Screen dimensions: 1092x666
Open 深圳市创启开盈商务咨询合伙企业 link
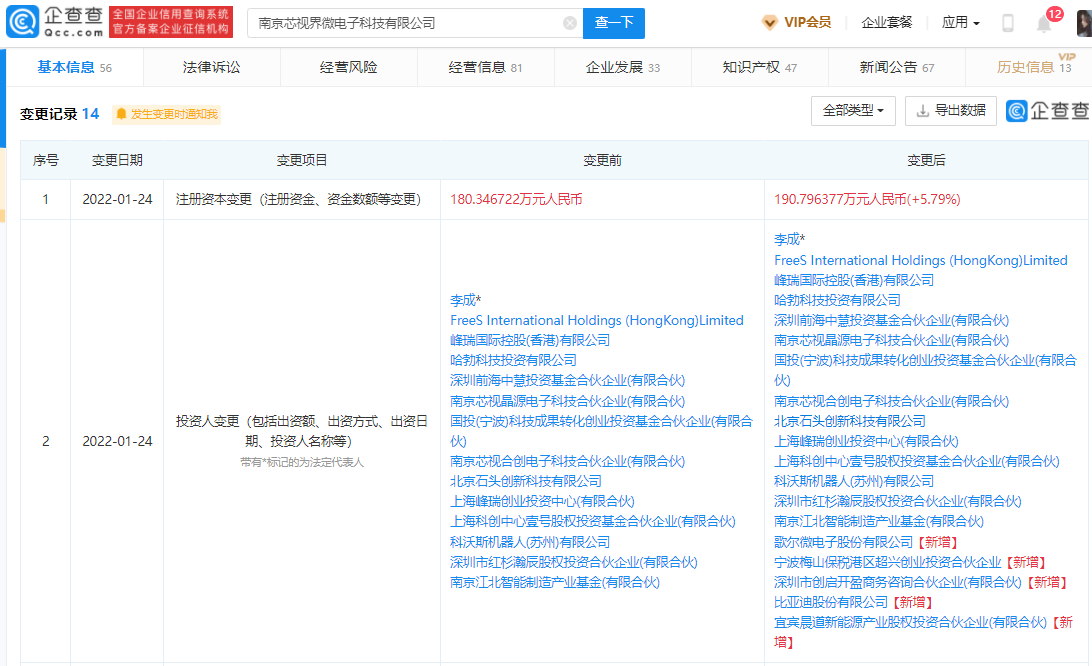pyautogui.click(x=898, y=582)
